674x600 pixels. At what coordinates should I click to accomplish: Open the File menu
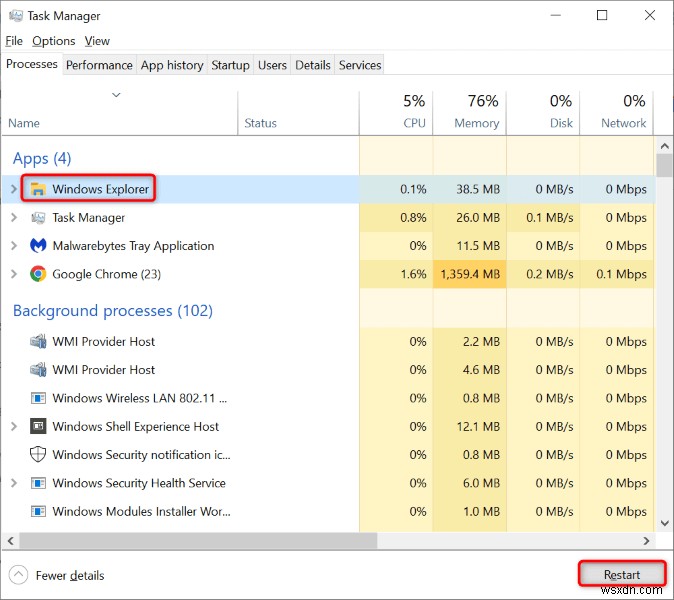click(14, 41)
